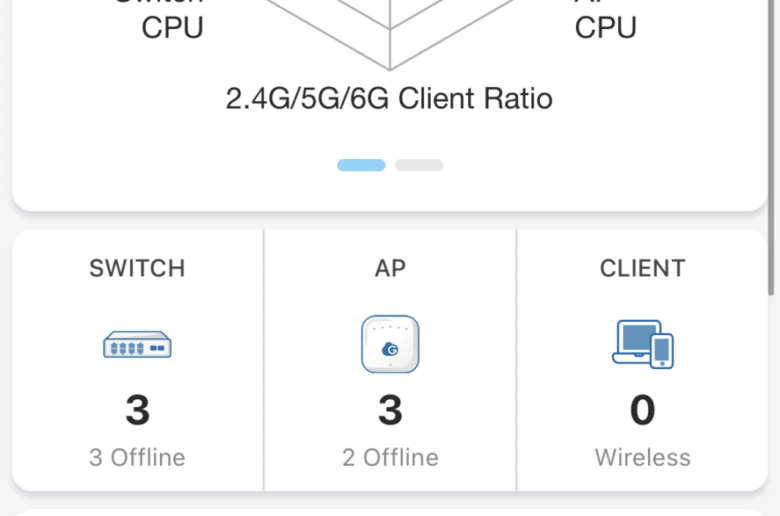Select the client count number 0
Screen dimensions: 780x516
coord(643,410)
